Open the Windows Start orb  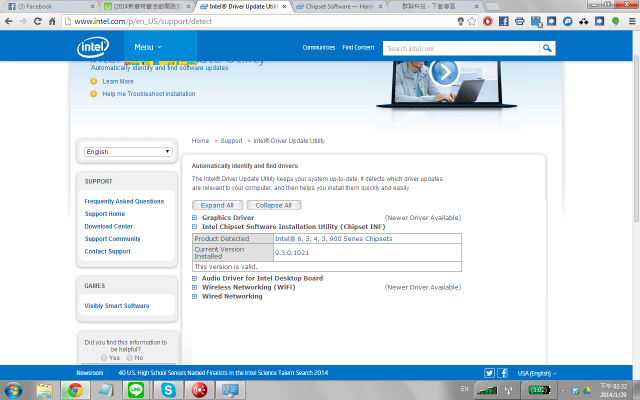pyautogui.click(x=13, y=390)
